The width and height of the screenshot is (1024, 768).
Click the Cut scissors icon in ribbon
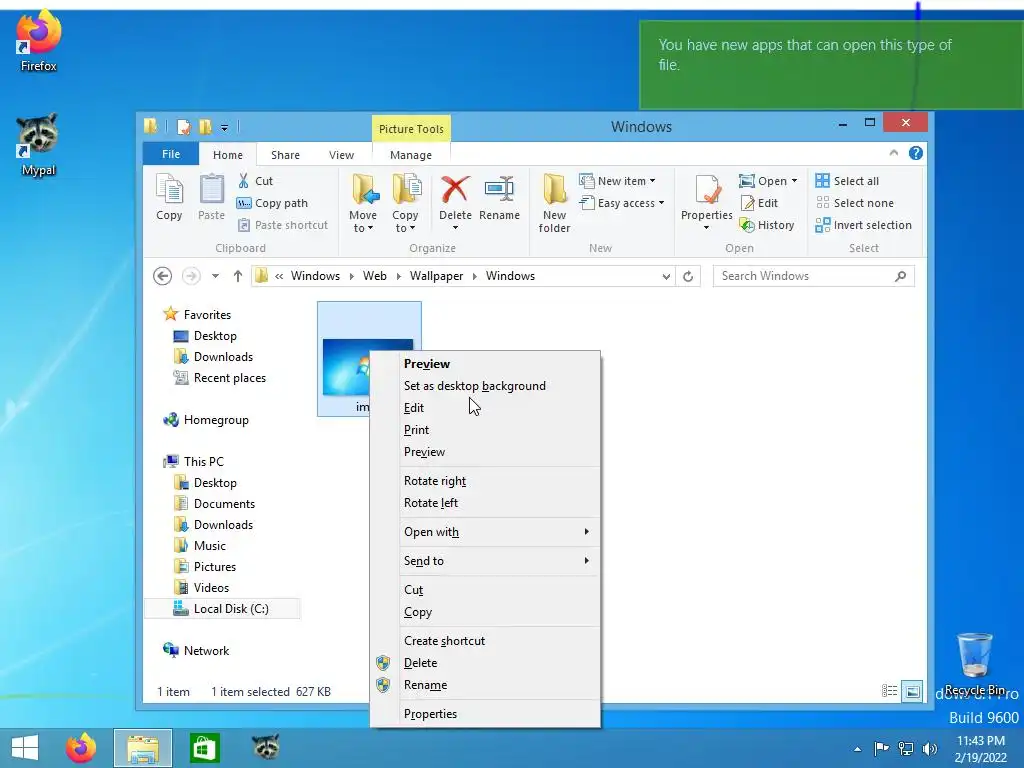[244, 181]
